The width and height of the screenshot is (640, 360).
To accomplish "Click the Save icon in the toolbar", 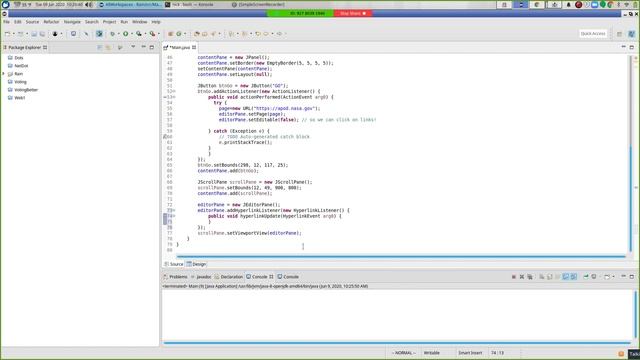I will click(x=34, y=34).
